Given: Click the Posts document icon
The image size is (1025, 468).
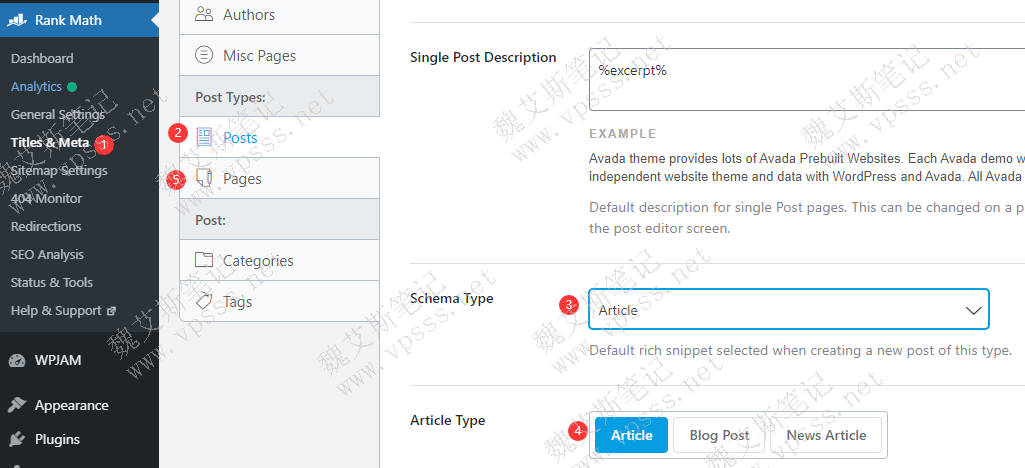Looking at the screenshot, I should 204,137.
